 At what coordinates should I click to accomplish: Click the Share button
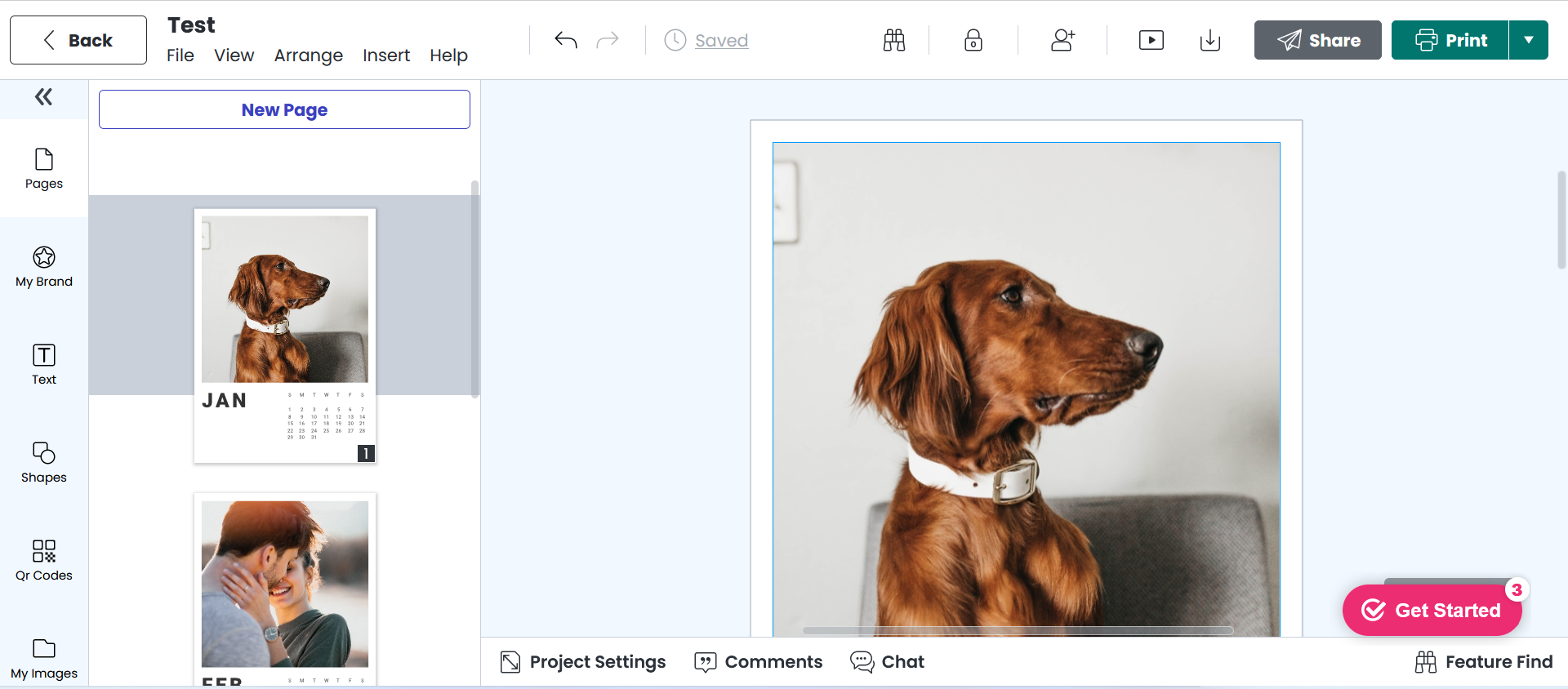[1317, 40]
